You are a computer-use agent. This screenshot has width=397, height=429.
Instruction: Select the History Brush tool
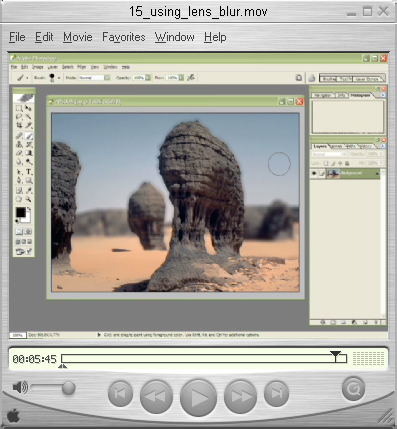[x=29, y=145]
